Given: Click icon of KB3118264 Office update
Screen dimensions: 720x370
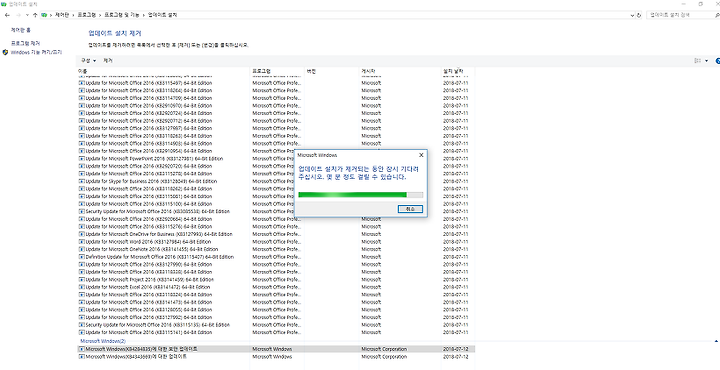Looking at the screenshot, I should (82, 90).
